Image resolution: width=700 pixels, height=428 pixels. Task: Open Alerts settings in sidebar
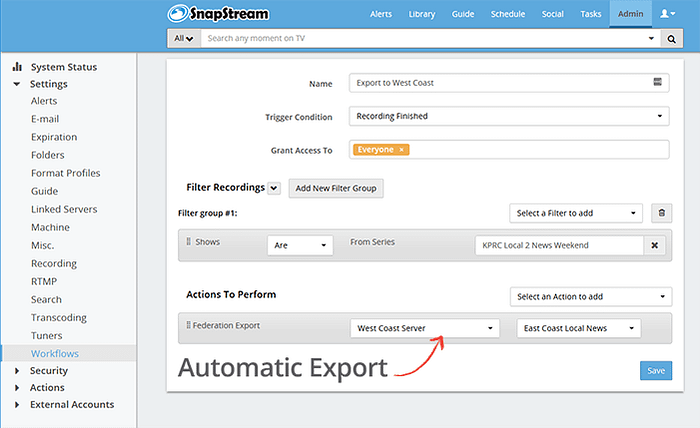[x=44, y=101]
